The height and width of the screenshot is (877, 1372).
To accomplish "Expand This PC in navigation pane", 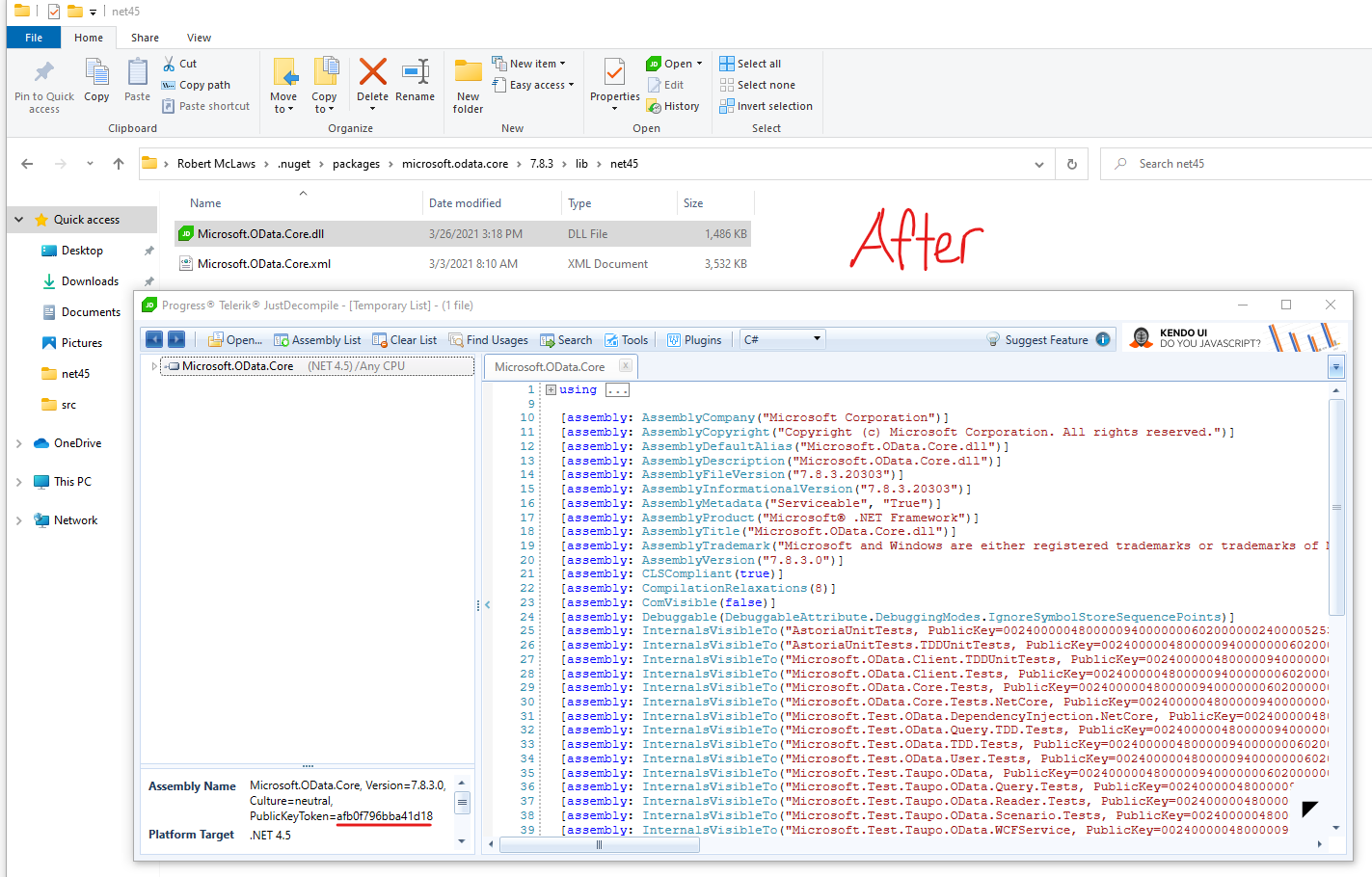I will click(19, 482).
